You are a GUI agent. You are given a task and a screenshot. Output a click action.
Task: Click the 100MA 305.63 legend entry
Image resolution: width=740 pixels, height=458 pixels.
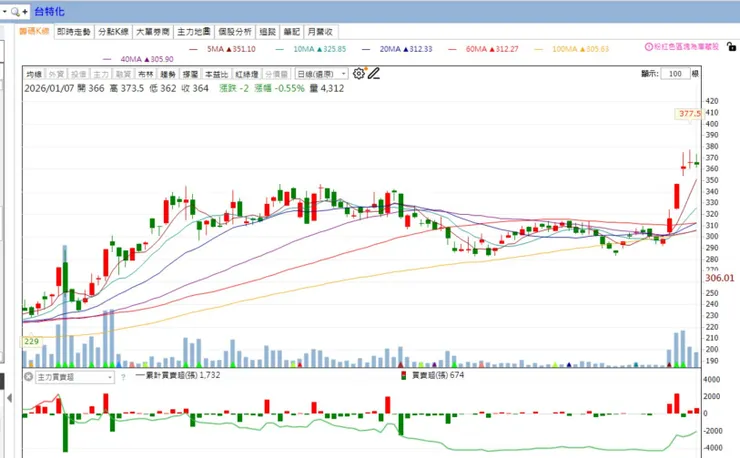pyautogui.click(x=572, y=49)
